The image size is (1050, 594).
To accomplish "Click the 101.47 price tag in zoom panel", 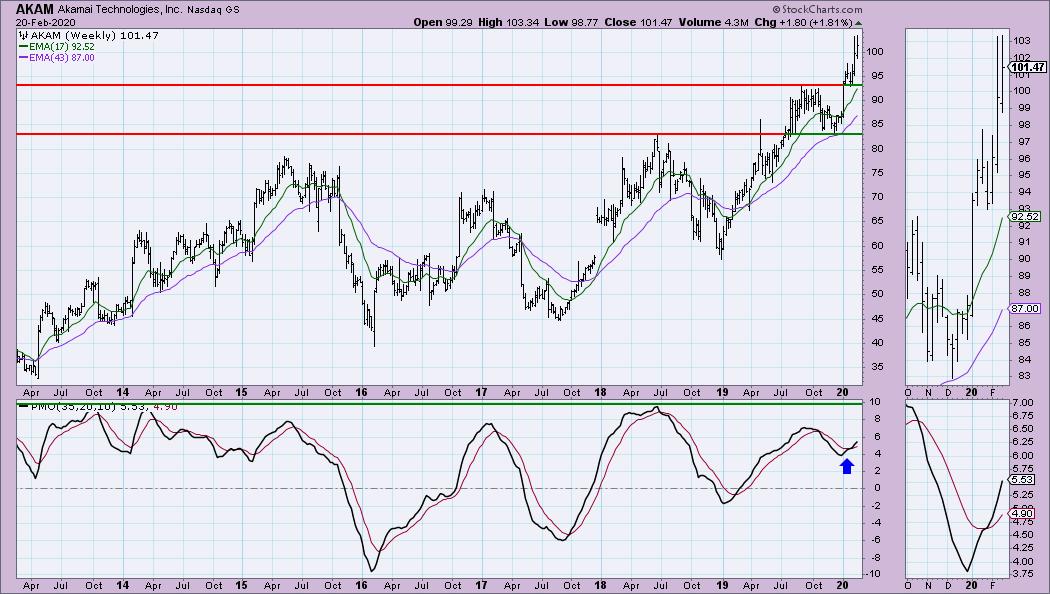I will coord(1028,67).
